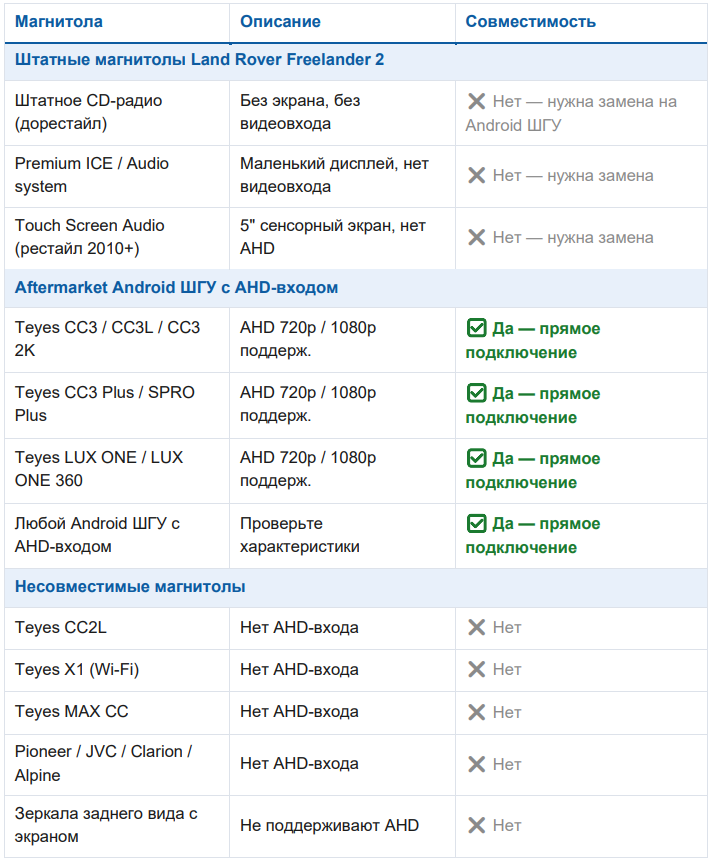Click the cell Не поддерживают AHD

coord(342,825)
